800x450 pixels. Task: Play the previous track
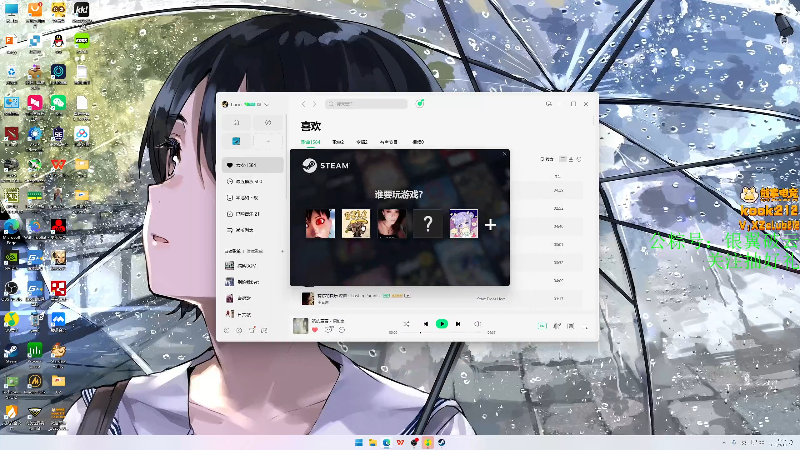tap(426, 324)
